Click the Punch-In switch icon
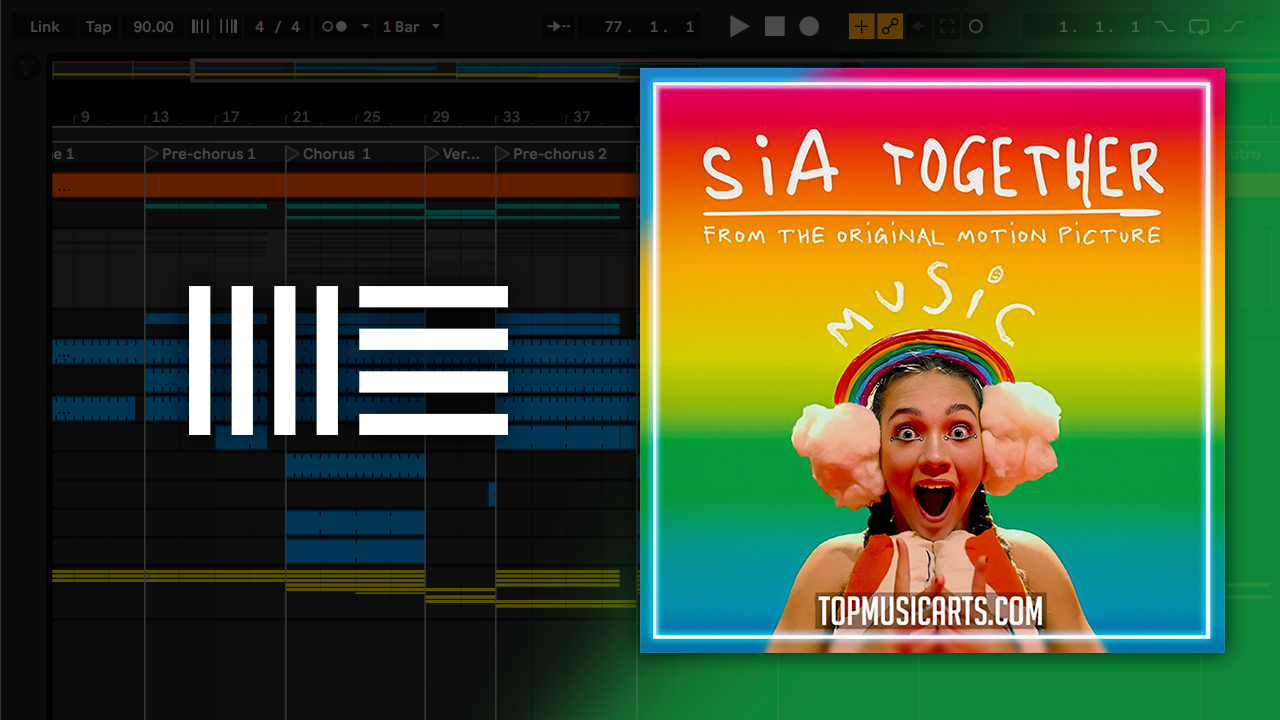Image resolution: width=1280 pixels, height=720 pixels. point(1164,27)
